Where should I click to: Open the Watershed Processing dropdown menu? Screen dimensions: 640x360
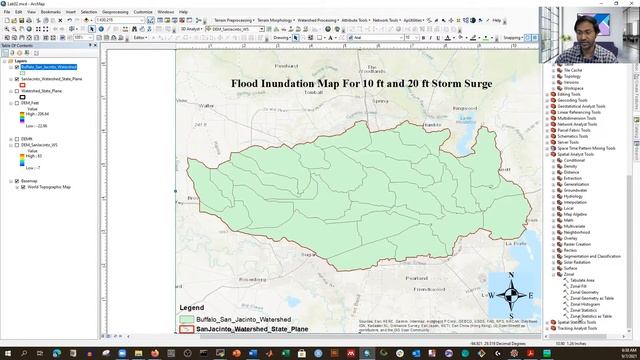[318, 20]
